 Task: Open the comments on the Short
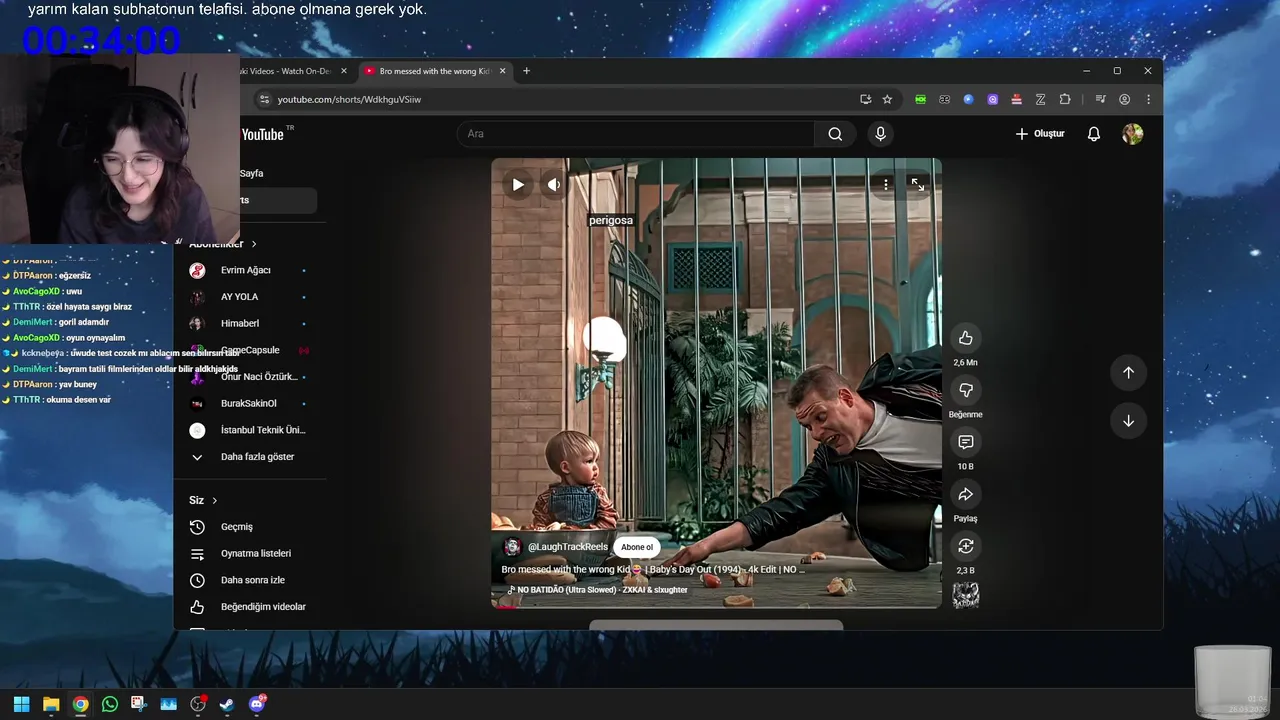click(x=965, y=442)
